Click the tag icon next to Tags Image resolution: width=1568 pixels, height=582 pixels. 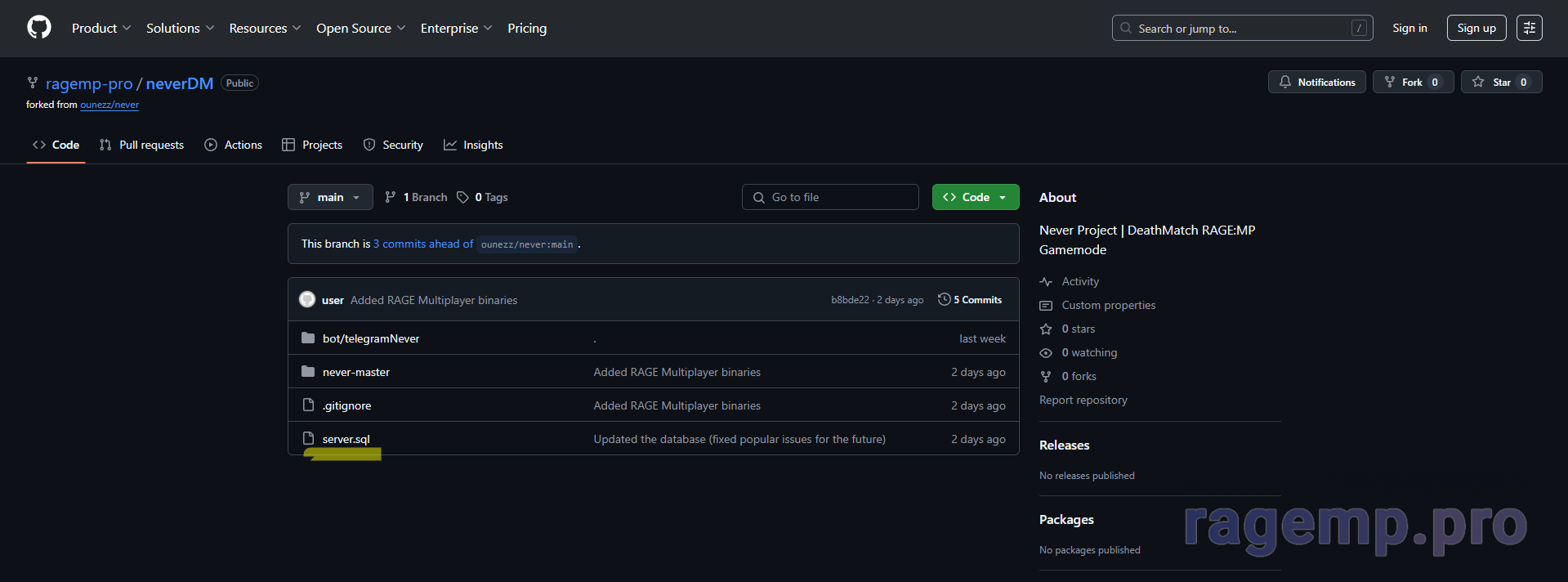tap(462, 197)
